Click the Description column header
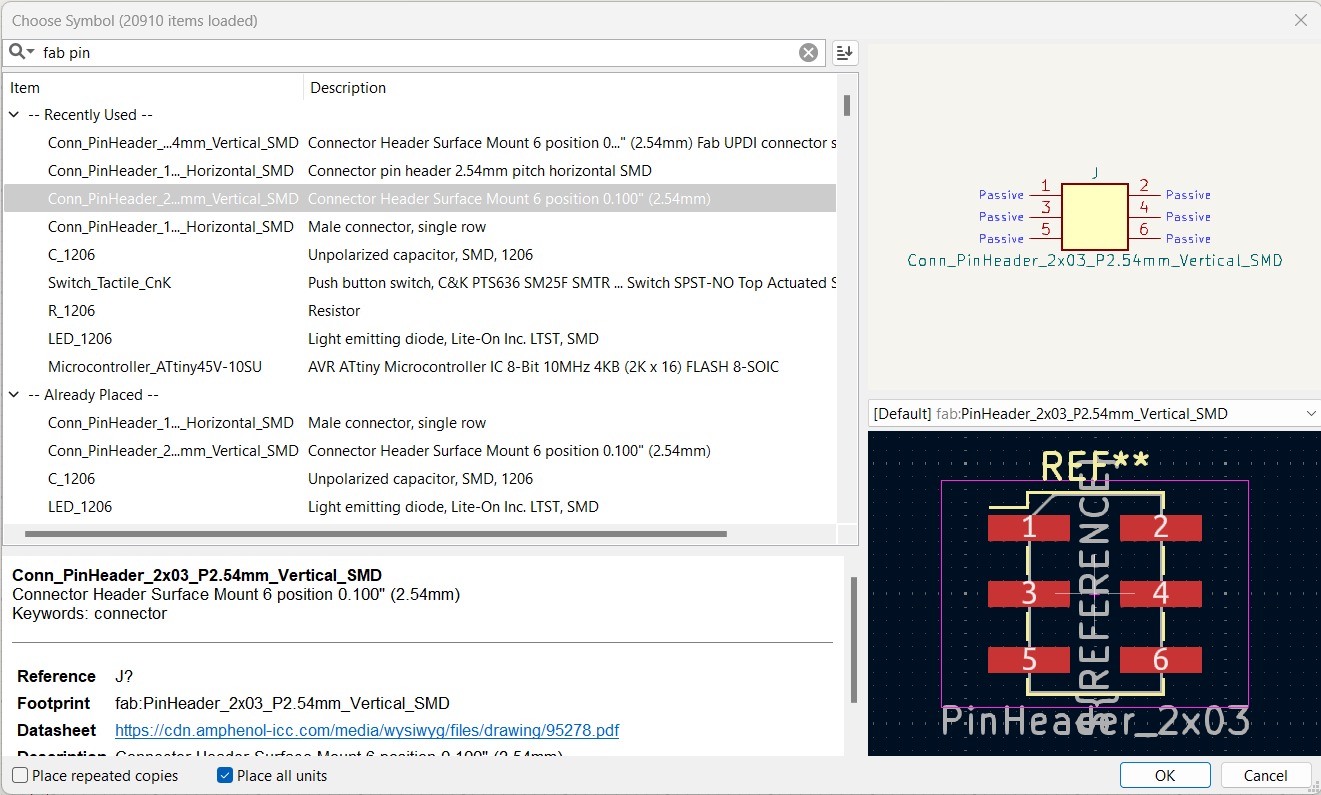 (570, 88)
